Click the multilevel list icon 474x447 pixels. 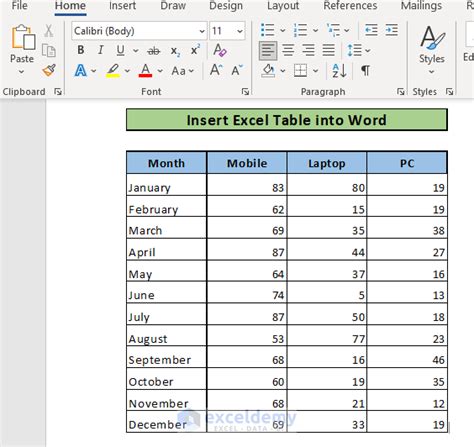pyautogui.click(x=333, y=30)
